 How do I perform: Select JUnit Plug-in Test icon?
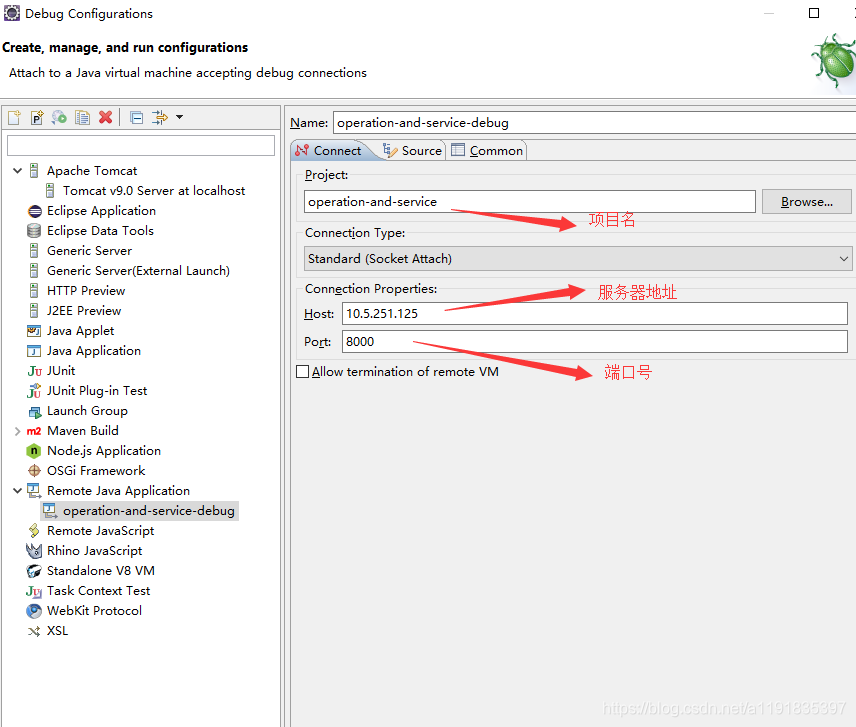click(34, 391)
